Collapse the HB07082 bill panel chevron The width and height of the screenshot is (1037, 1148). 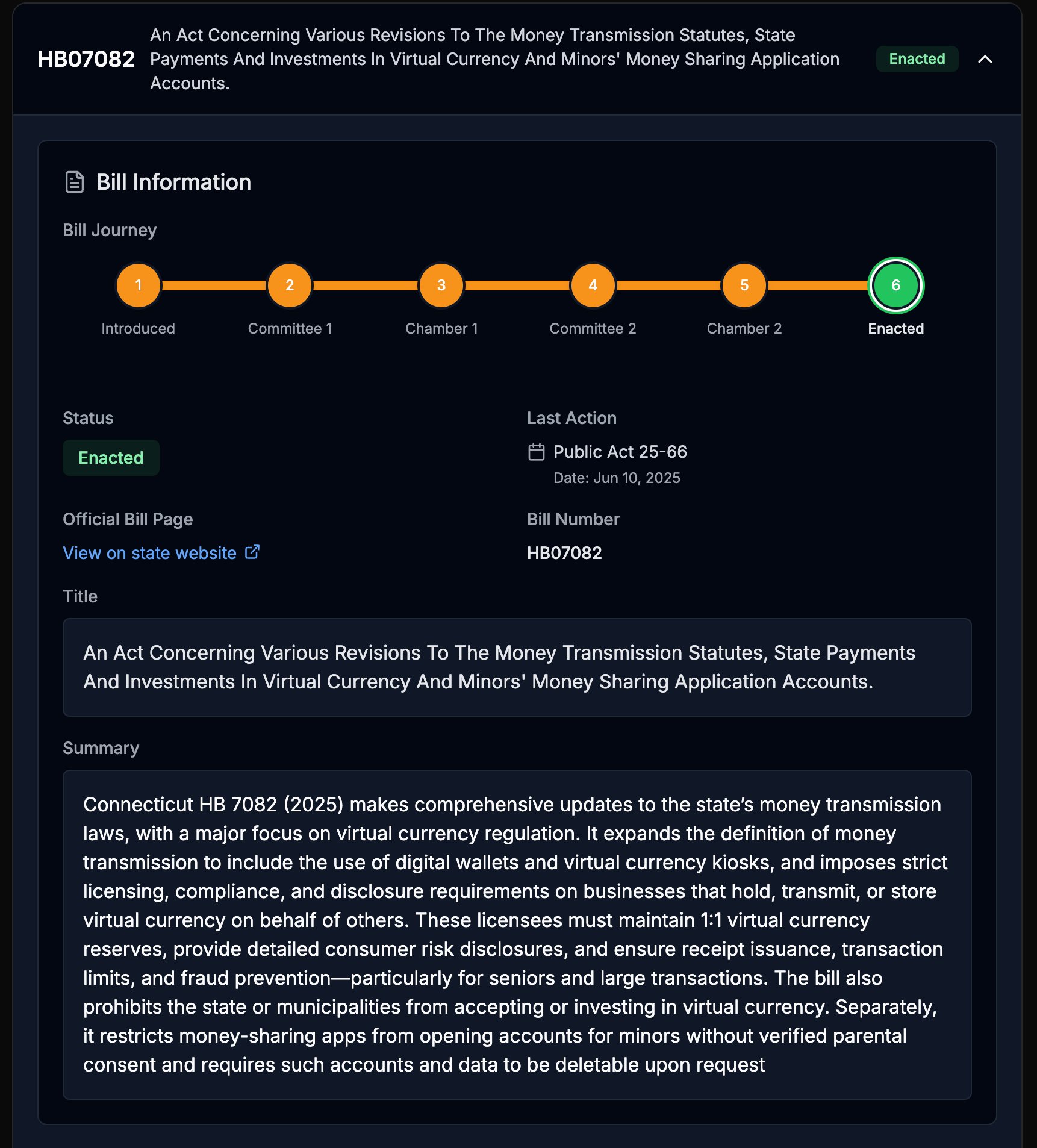coord(985,59)
